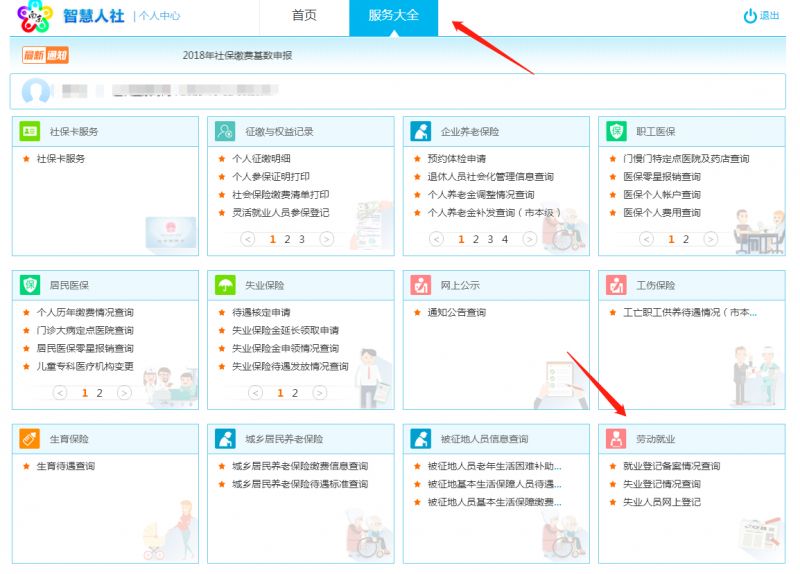Open 医保个人帐户查询 link
800x574 pixels.
pos(662,194)
